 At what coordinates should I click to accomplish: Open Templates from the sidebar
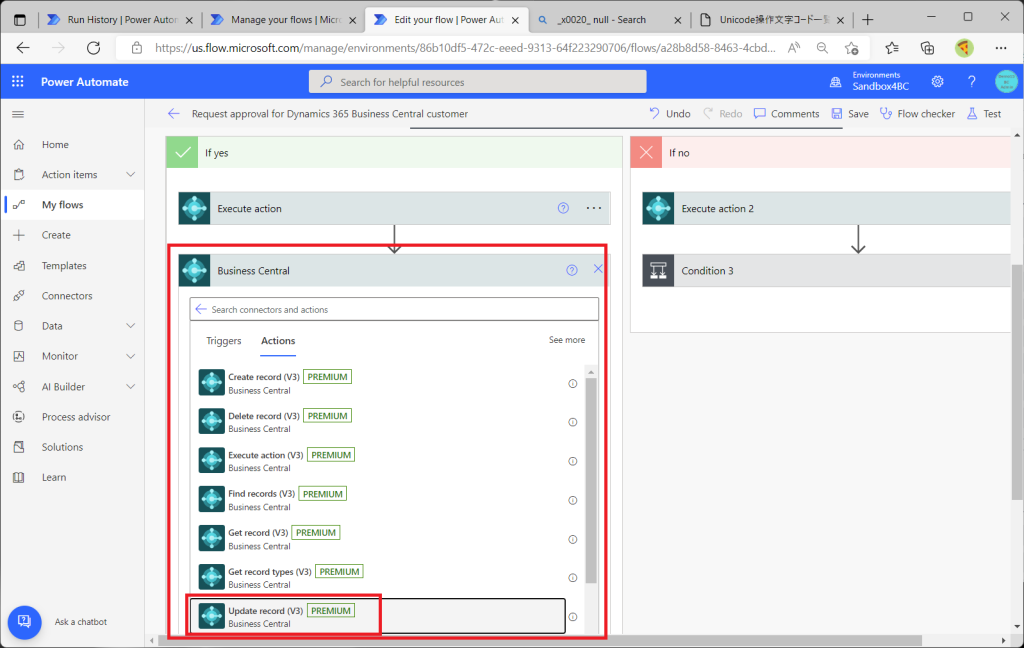[x=64, y=265]
